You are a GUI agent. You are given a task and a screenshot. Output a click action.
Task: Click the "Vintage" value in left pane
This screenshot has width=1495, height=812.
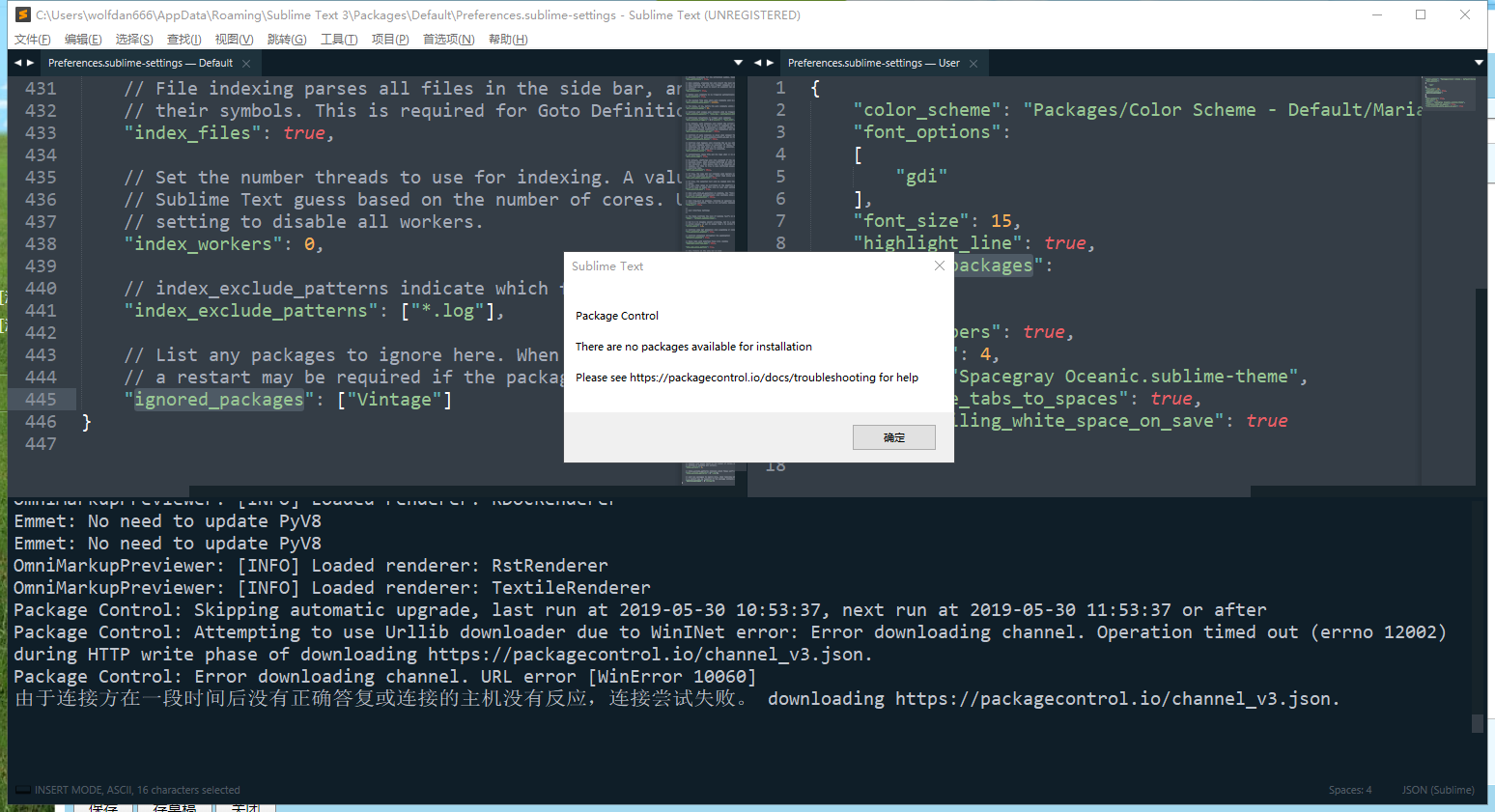pos(394,400)
